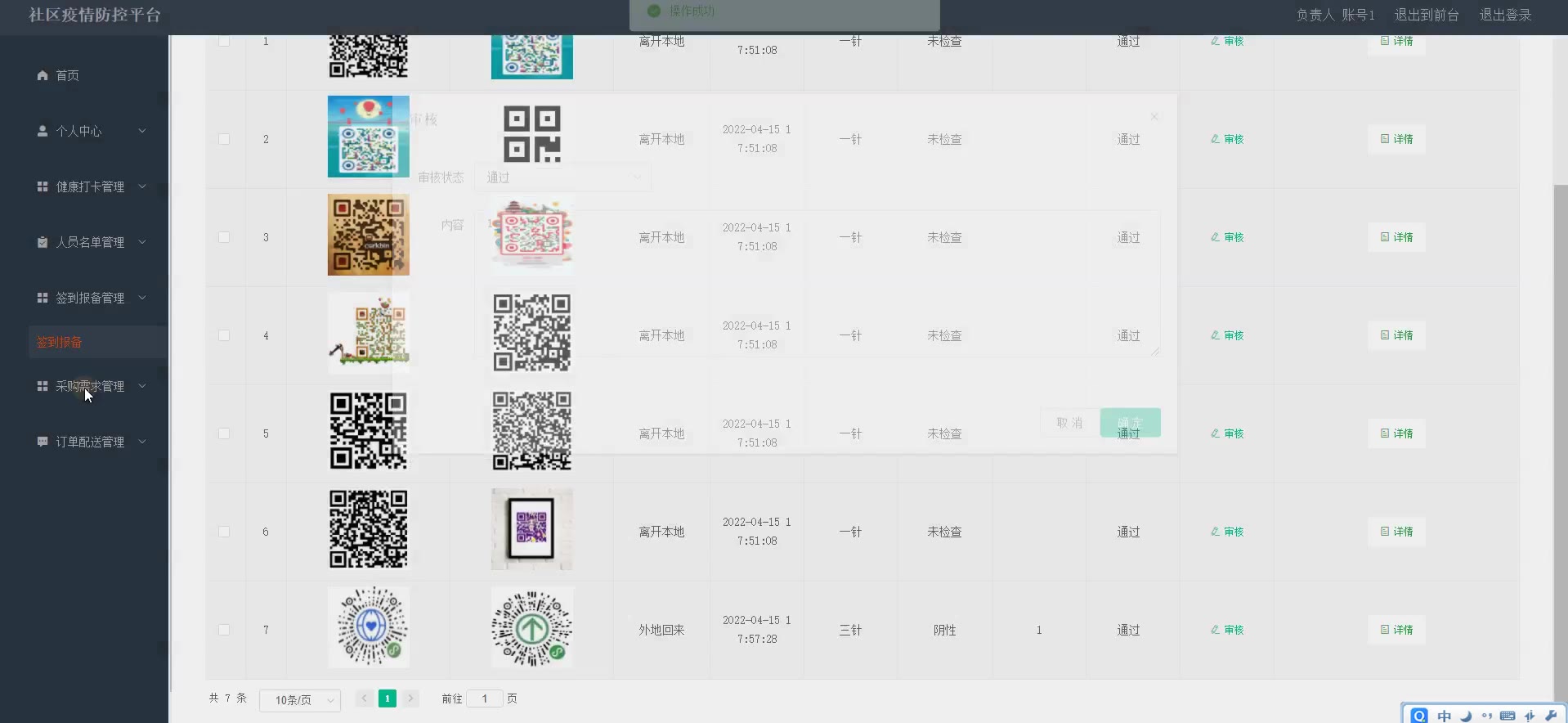This screenshot has height=723, width=1568.
Task: Select page number 1 in the pagination
Action: [x=388, y=698]
